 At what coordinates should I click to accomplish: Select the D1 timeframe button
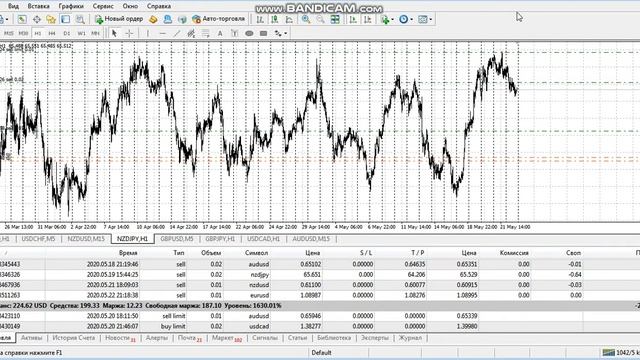pos(67,33)
